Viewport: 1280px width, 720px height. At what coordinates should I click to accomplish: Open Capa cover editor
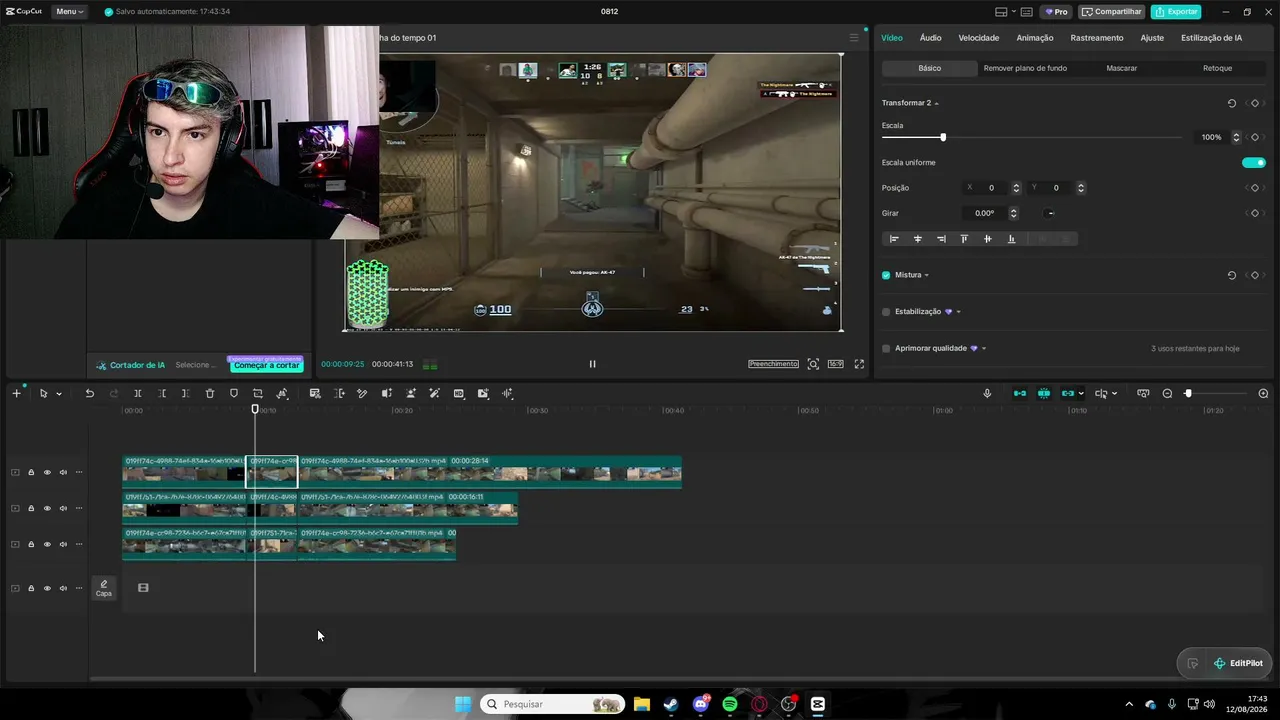point(104,588)
